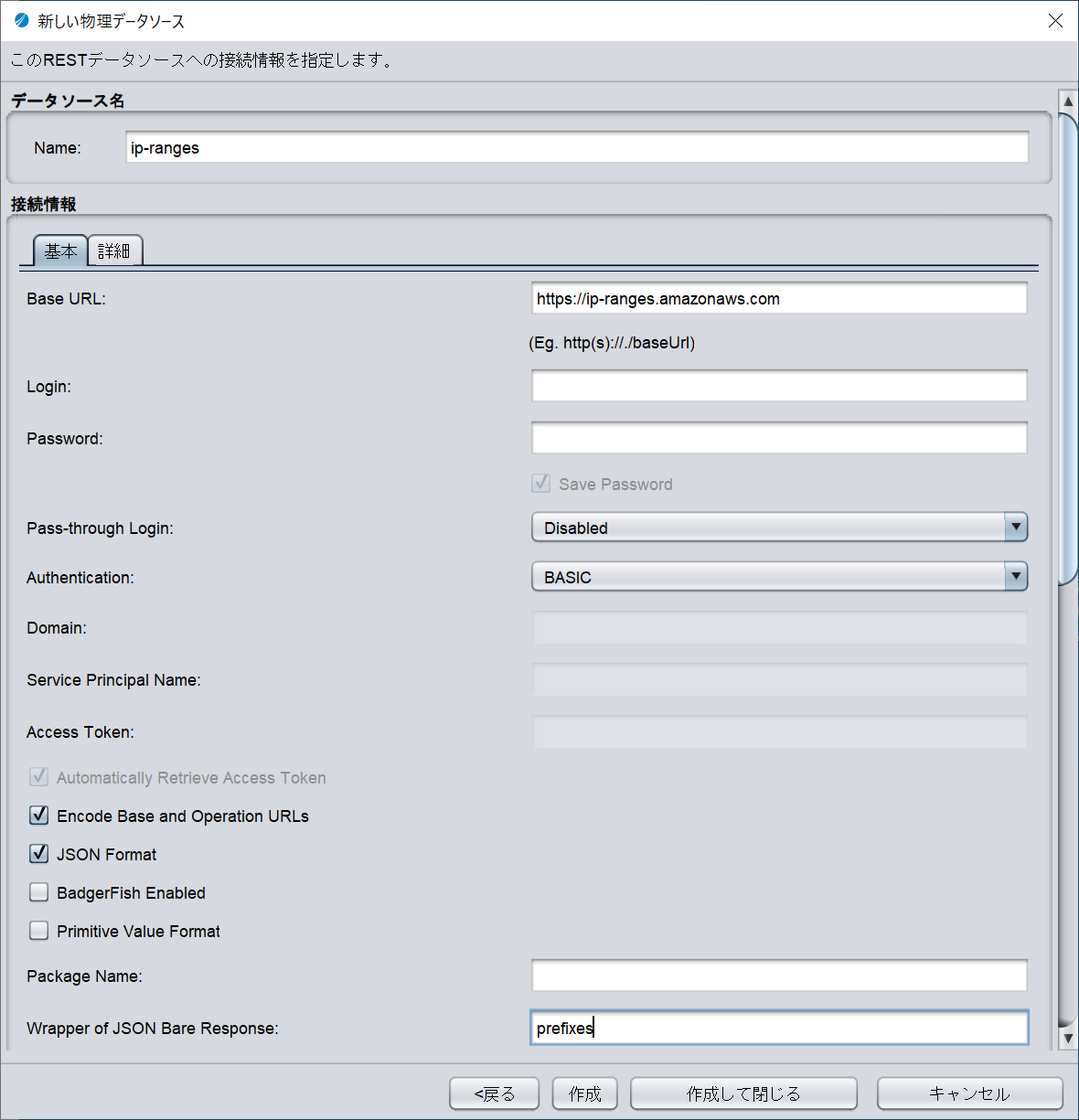1079x1120 pixels.
Task: Click the vertical scrollbar thumb
Action: pyautogui.click(x=1067, y=347)
